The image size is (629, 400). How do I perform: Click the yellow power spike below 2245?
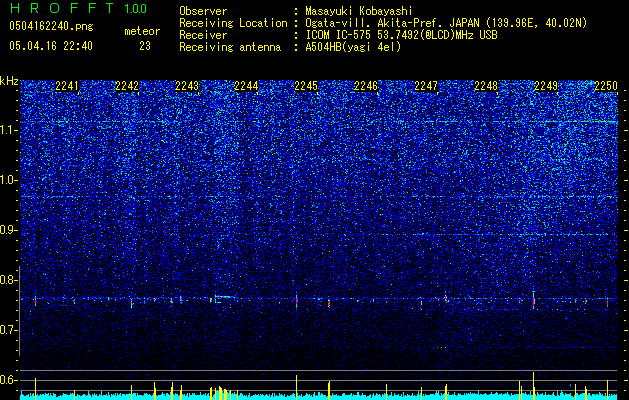coord(296,387)
